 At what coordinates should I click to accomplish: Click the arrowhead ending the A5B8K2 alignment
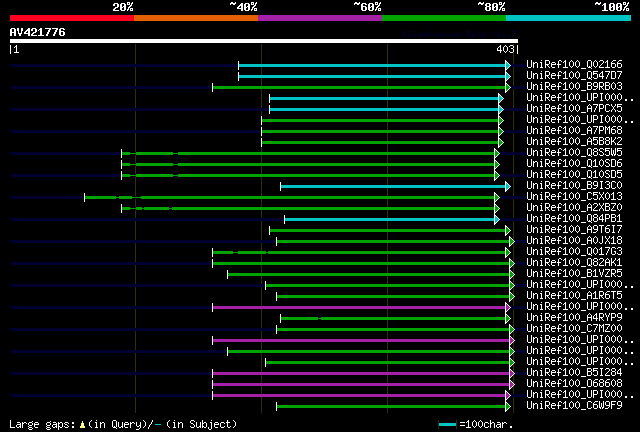pyautogui.click(x=501, y=143)
